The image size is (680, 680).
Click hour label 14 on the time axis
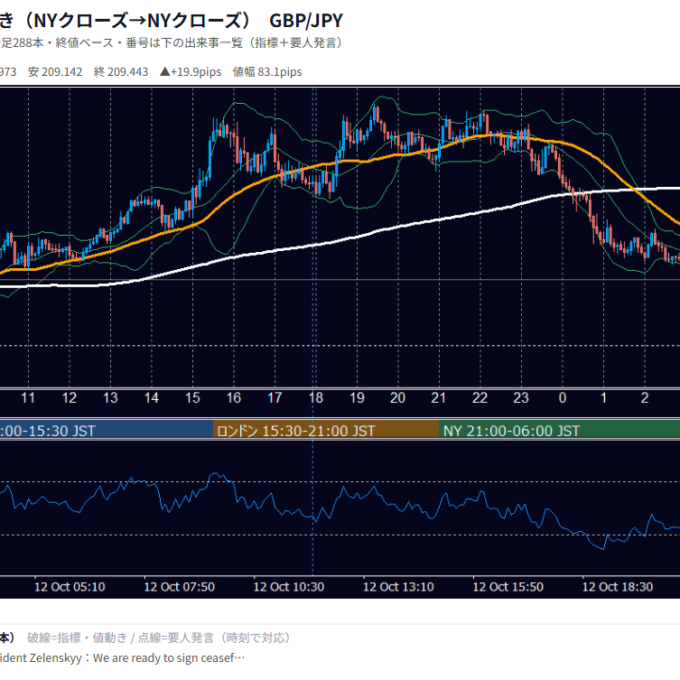[151, 398]
